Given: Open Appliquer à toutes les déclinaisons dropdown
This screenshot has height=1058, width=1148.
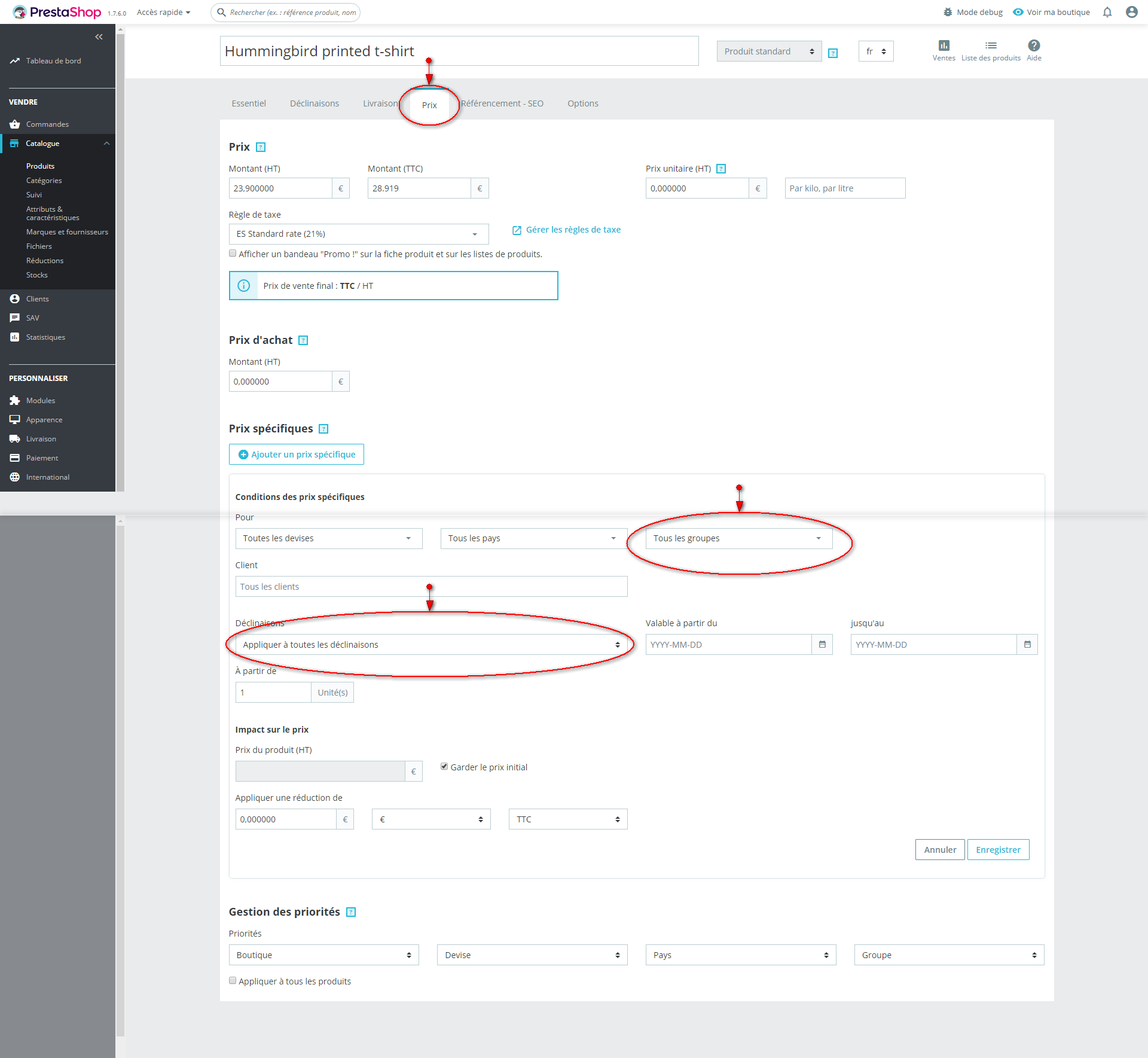Looking at the screenshot, I should [x=430, y=645].
